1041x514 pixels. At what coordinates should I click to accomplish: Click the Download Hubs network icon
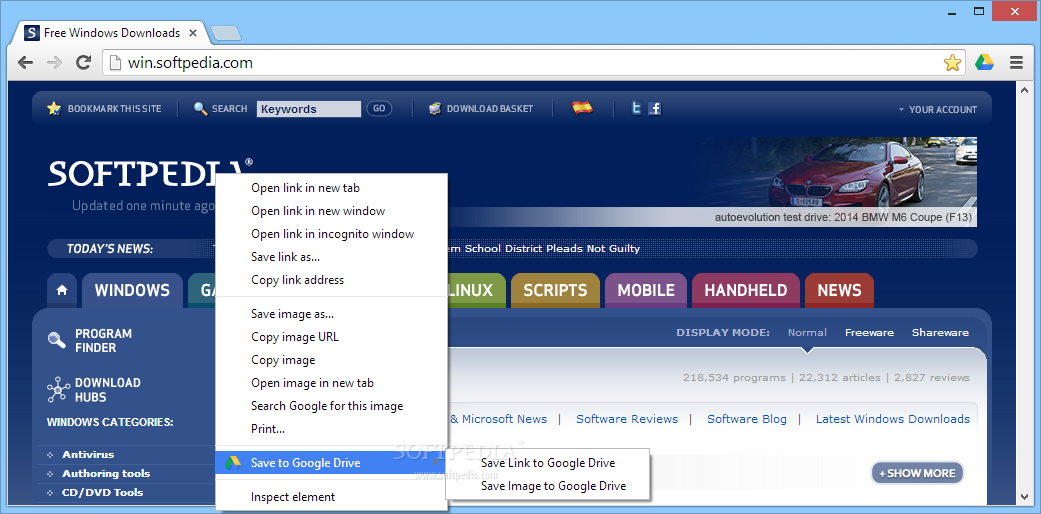point(58,390)
